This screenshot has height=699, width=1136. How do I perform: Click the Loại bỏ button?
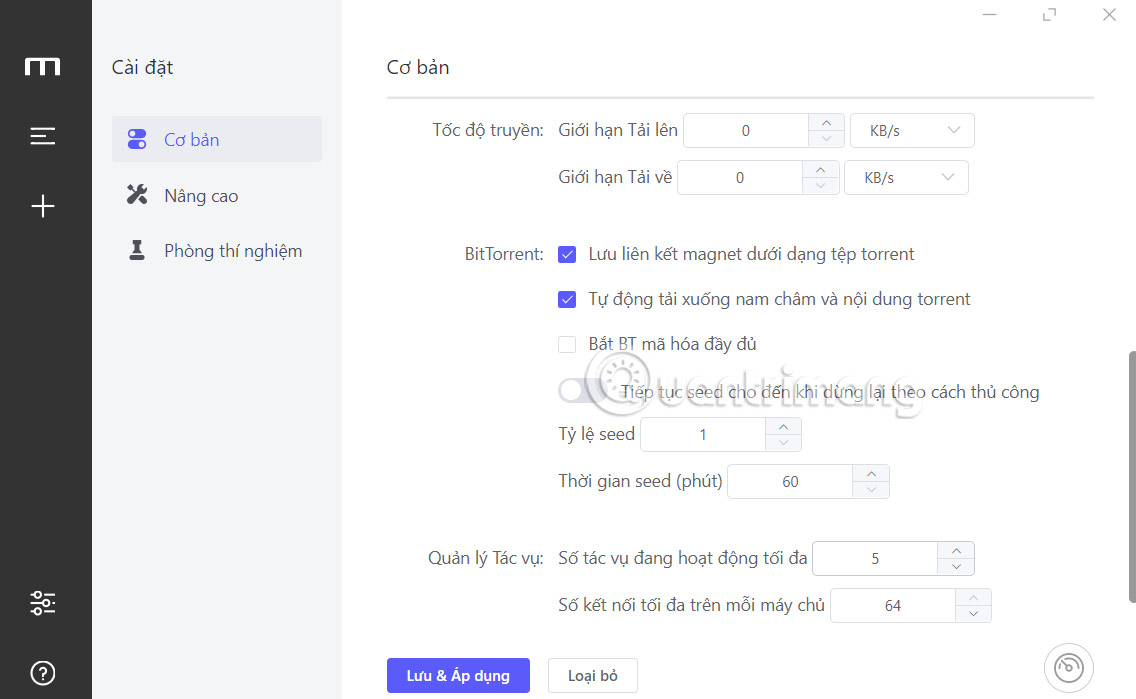(592, 675)
